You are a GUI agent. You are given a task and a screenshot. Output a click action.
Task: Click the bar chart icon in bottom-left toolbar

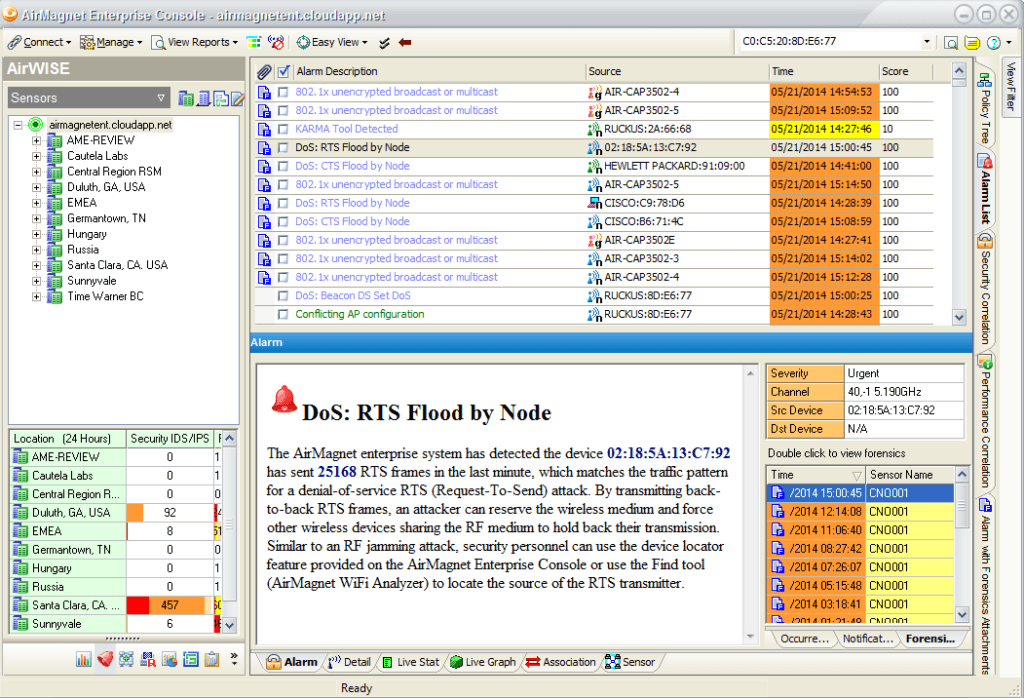click(x=84, y=659)
